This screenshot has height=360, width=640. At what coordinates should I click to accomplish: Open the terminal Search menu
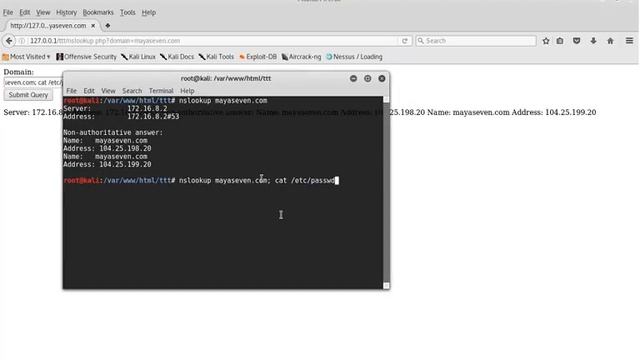click(x=132, y=91)
